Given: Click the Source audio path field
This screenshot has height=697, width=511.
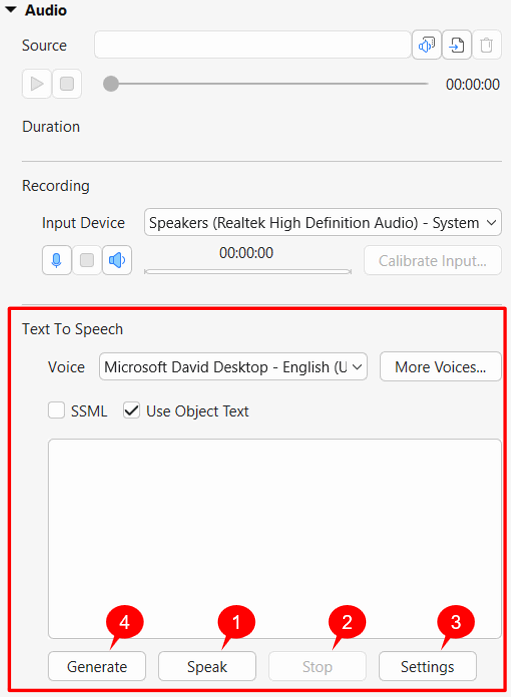Looking at the screenshot, I should [x=252, y=45].
